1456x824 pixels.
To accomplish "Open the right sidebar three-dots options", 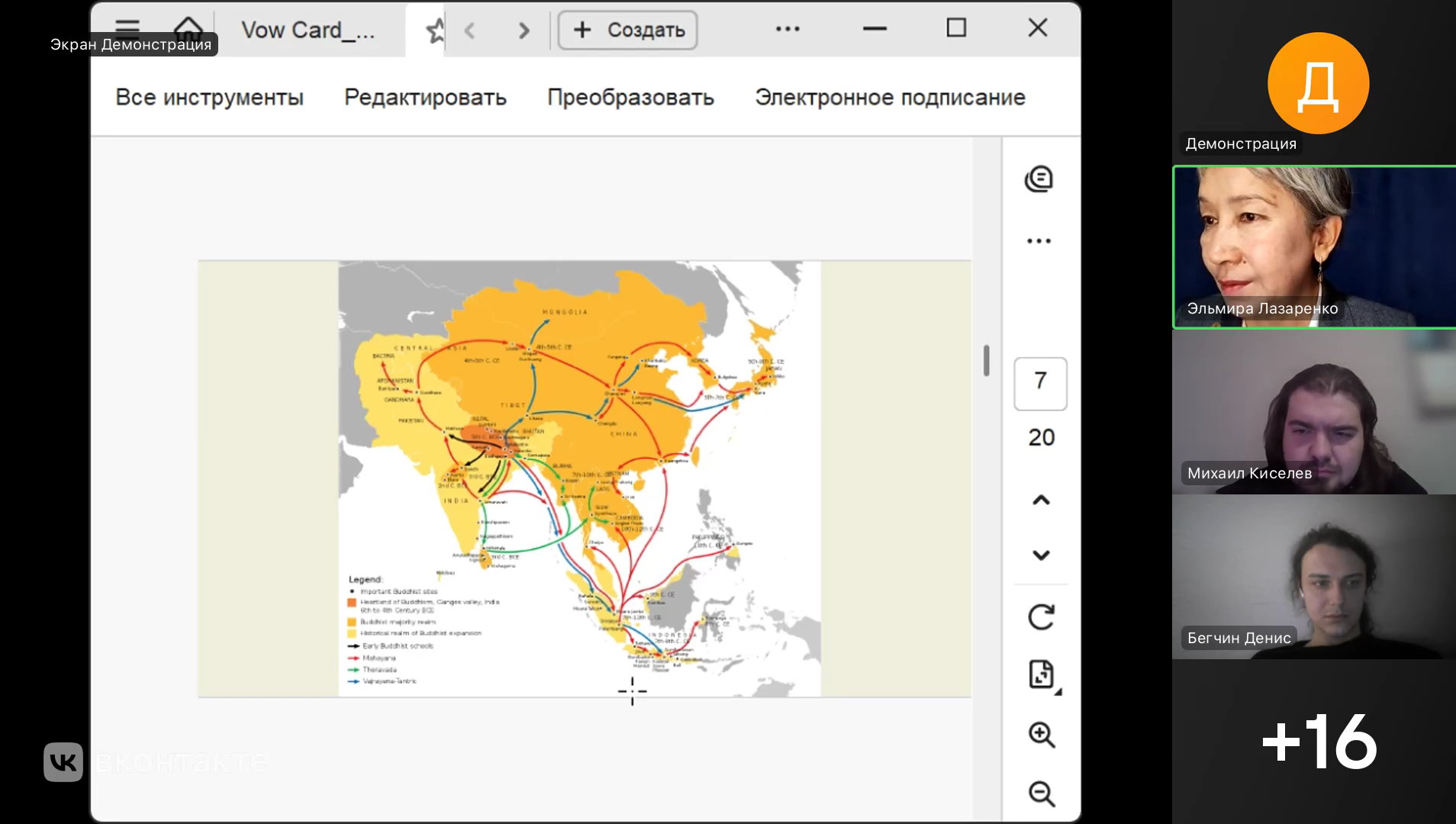I will coord(1039,241).
